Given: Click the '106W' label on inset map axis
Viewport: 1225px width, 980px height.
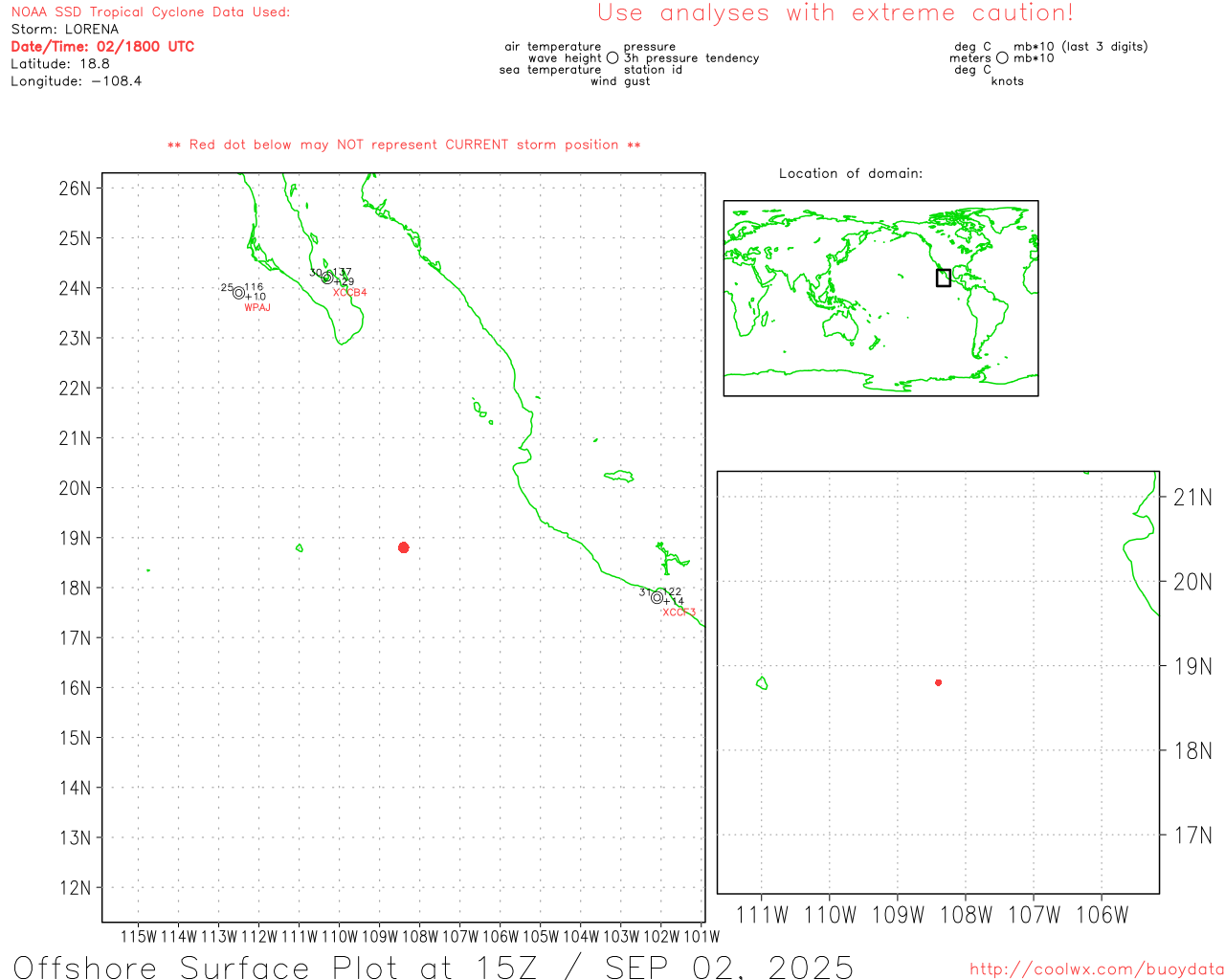Looking at the screenshot, I should coord(1102,915).
